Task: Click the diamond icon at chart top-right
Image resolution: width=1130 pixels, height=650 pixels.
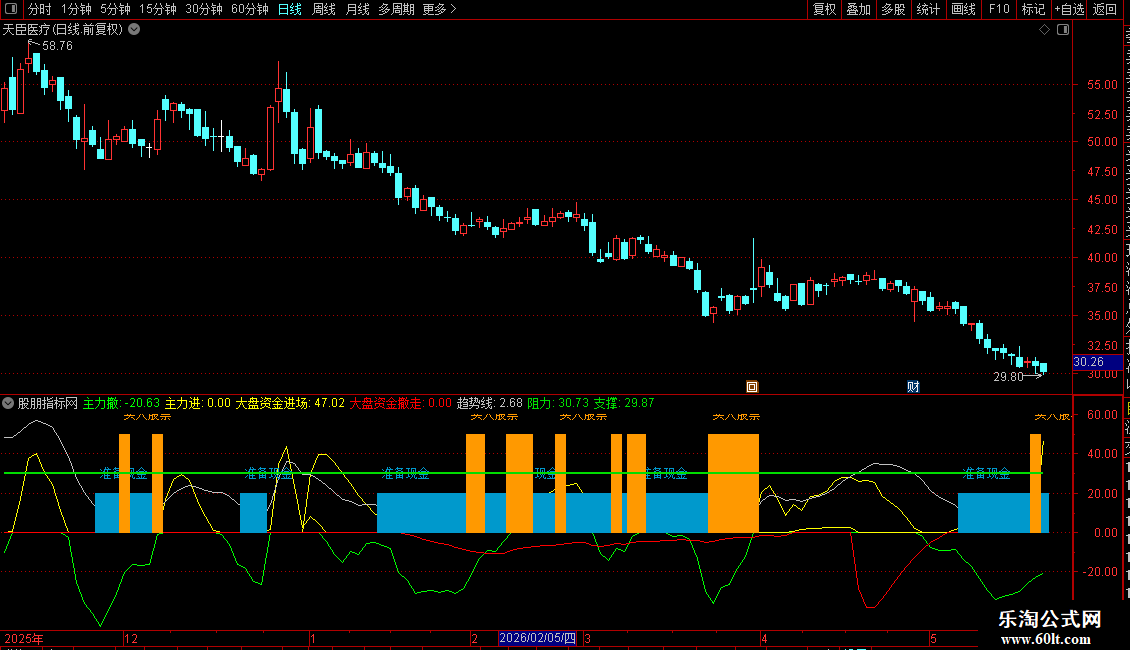Action: [x=1044, y=30]
